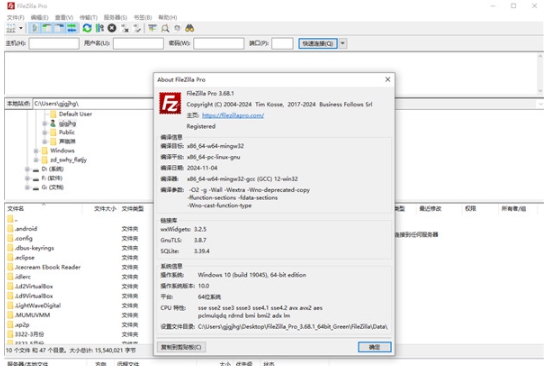Select the .xp2p row text

[22, 325]
